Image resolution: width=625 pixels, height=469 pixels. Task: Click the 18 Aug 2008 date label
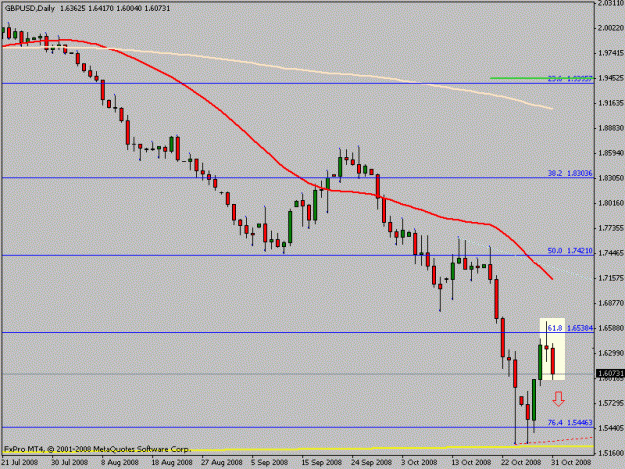[170, 462]
